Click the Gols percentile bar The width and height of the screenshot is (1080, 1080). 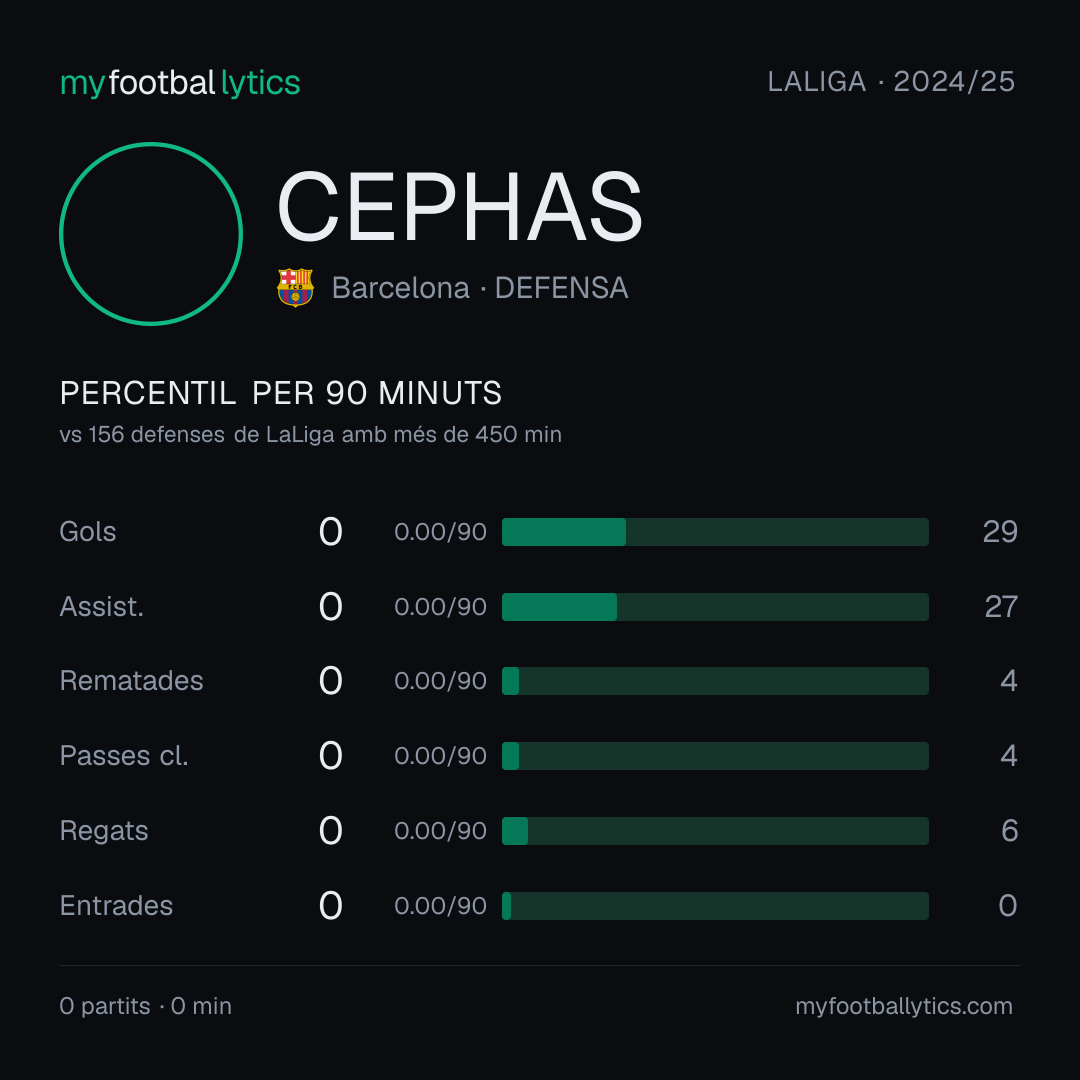[x=715, y=532]
